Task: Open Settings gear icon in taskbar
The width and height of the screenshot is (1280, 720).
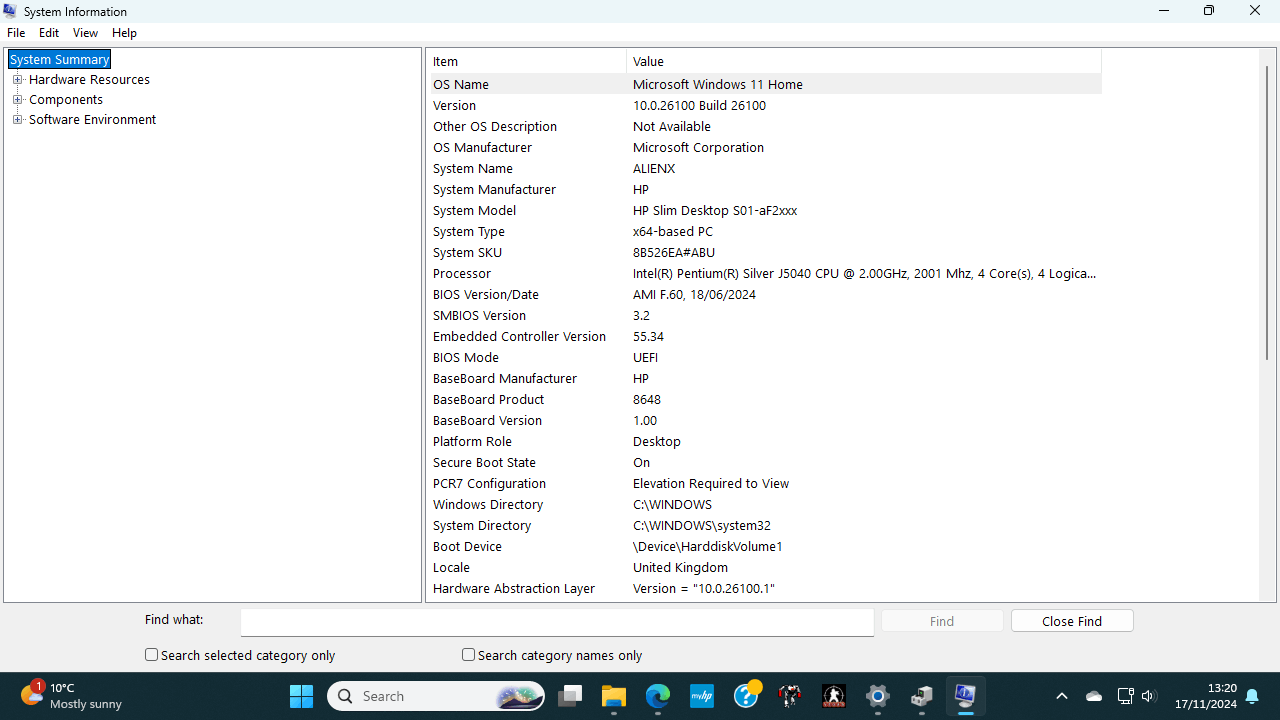Action: [878, 696]
